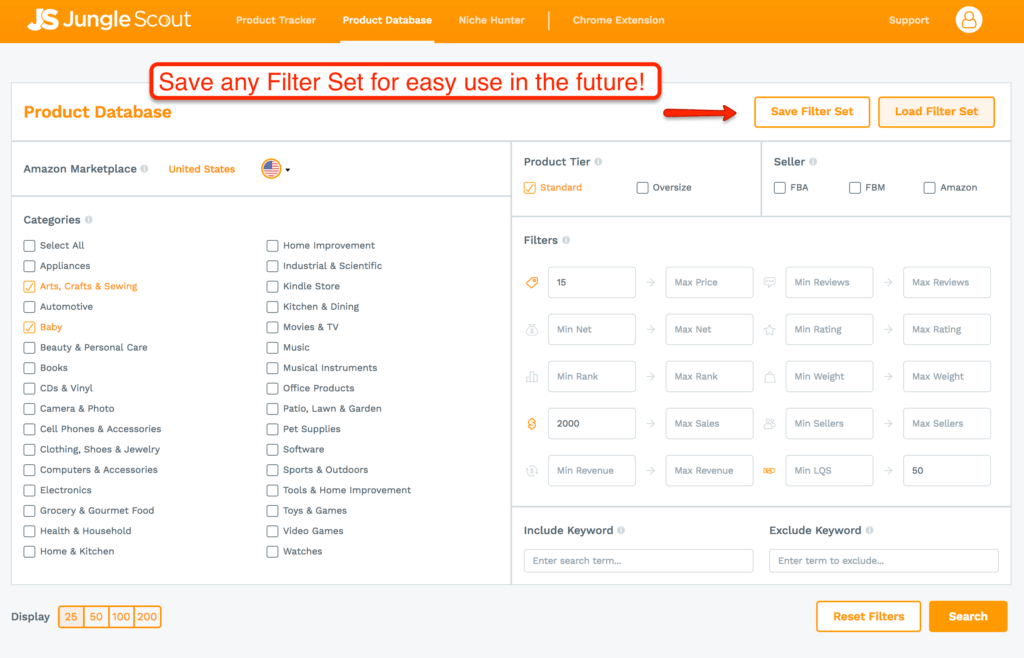Click the reviews speech bubble icon

(770, 283)
